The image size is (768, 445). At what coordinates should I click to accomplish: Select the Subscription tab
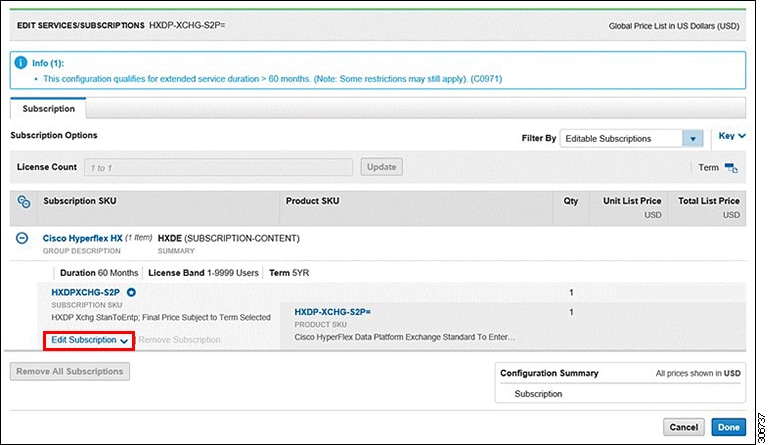48,109
